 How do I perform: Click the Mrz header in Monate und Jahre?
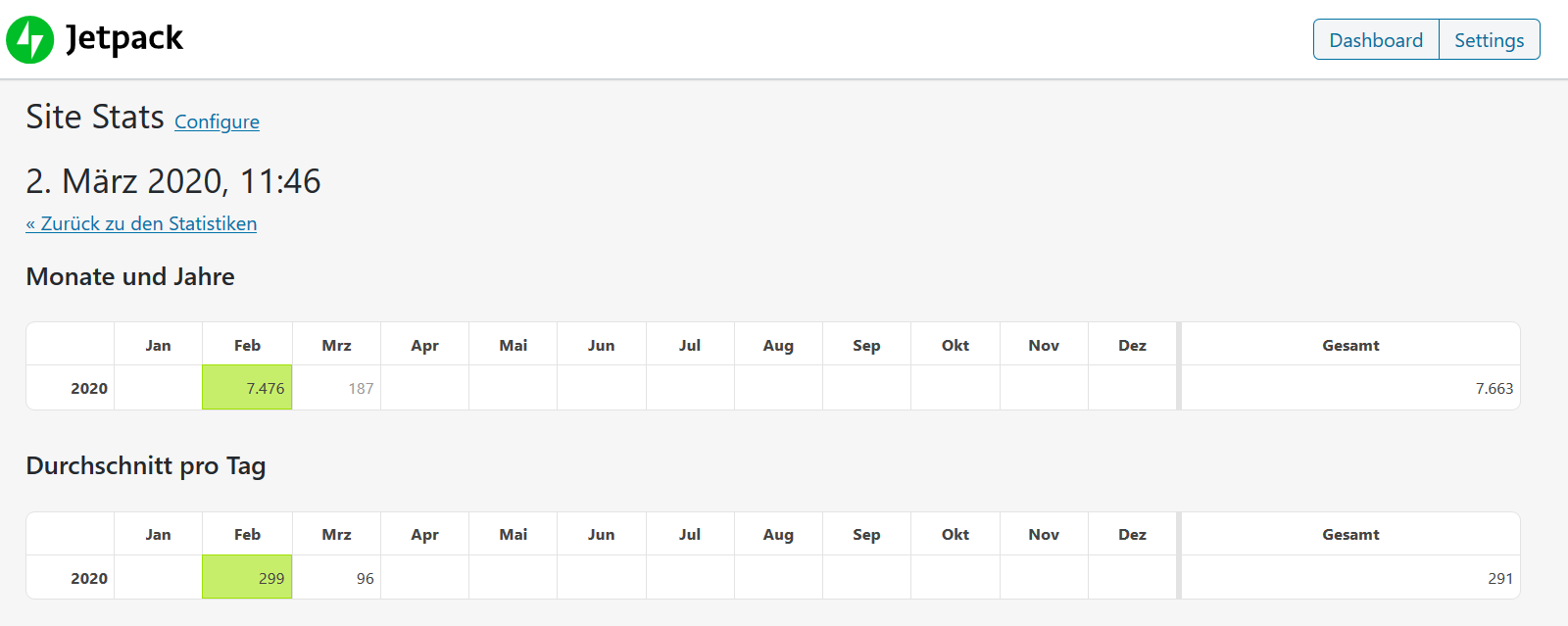click(x=336, y=345)
